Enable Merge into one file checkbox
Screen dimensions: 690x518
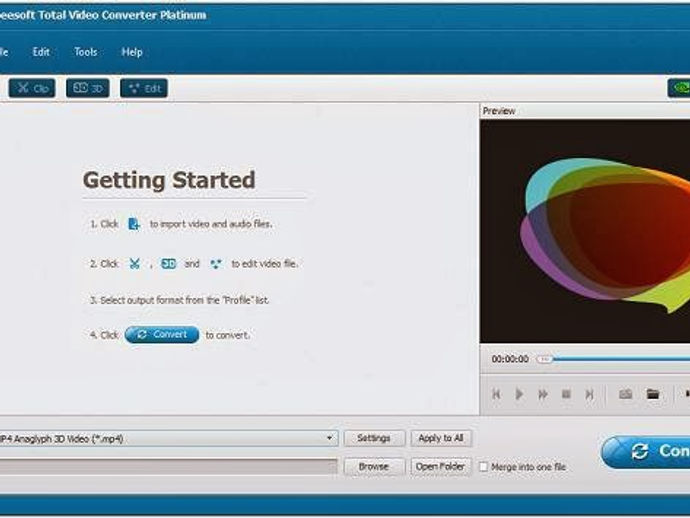click(x=483, y=467)
